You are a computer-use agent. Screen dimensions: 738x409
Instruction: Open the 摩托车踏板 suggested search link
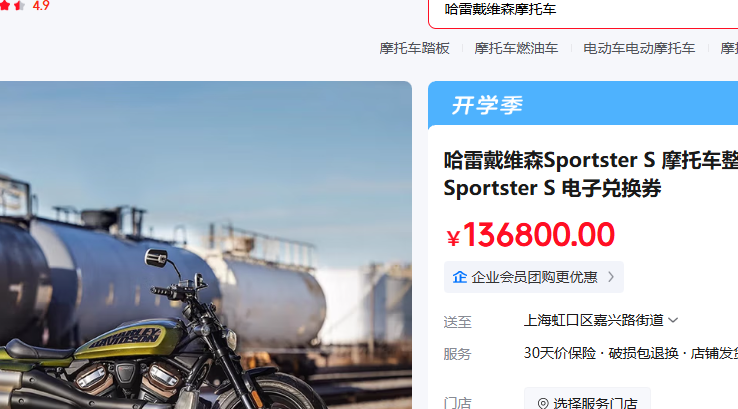point(415,48)
